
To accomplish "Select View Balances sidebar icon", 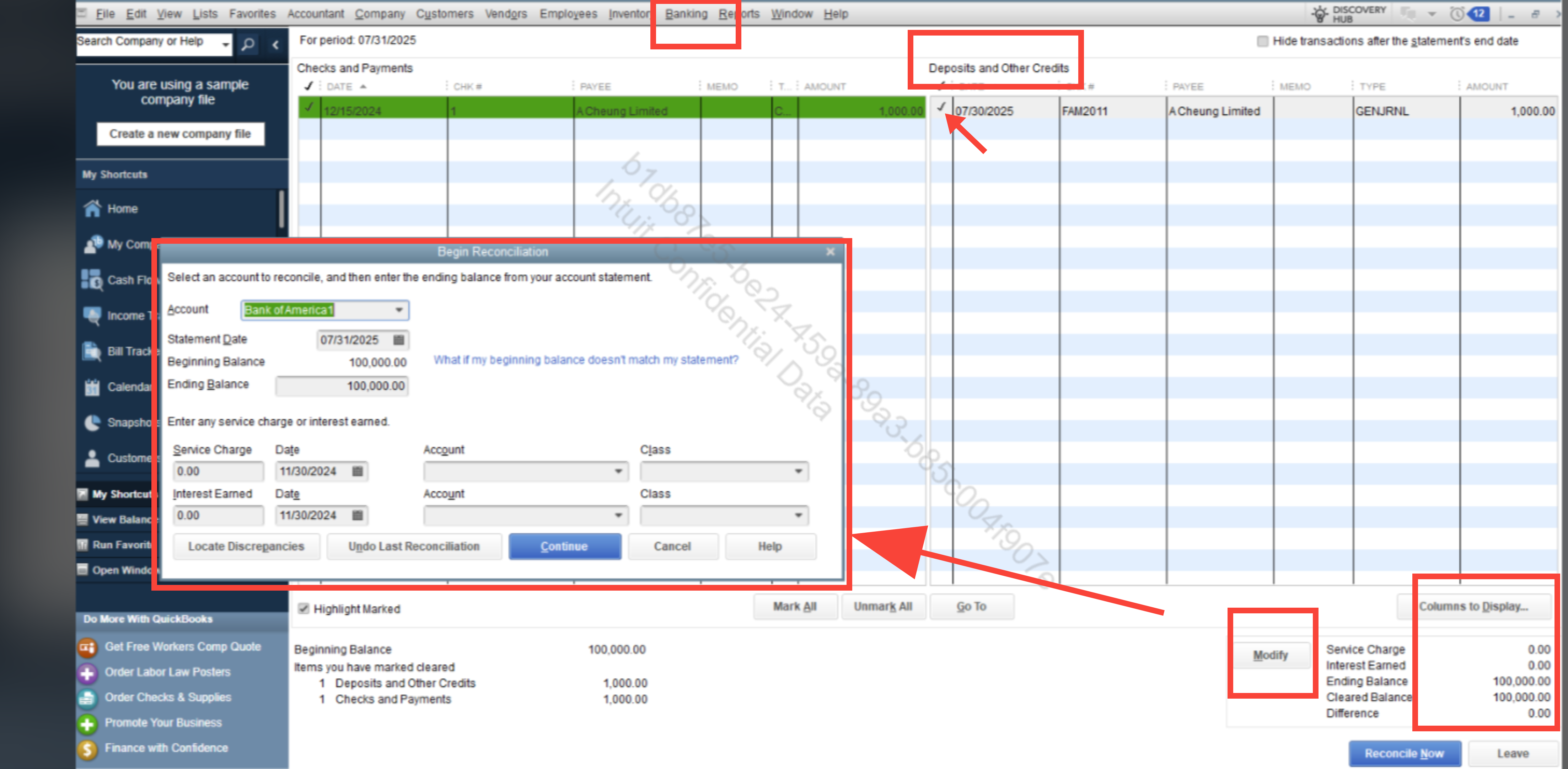I will (x=83, y=520).
